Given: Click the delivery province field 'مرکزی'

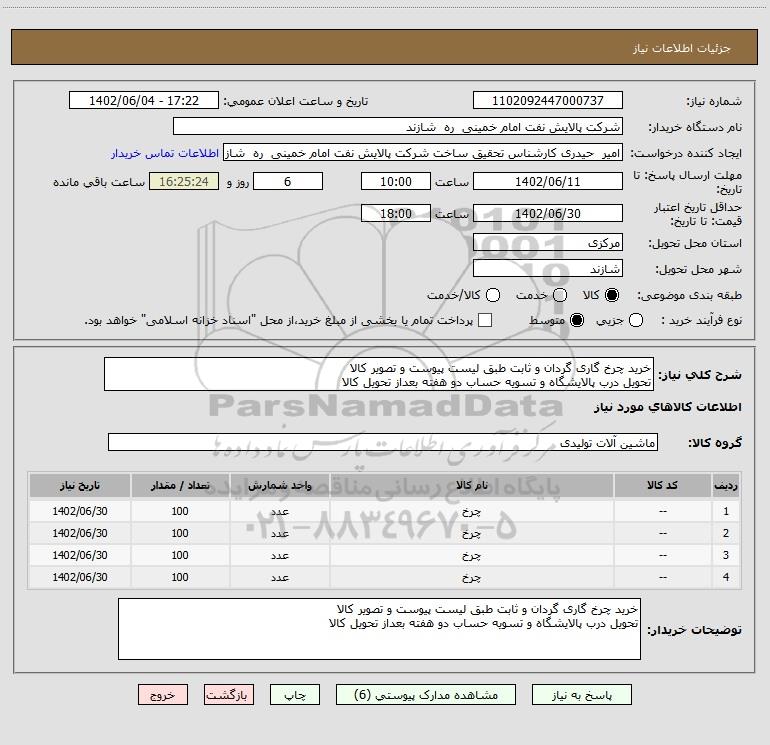Looking at the screenshot, I should [548, 242].
